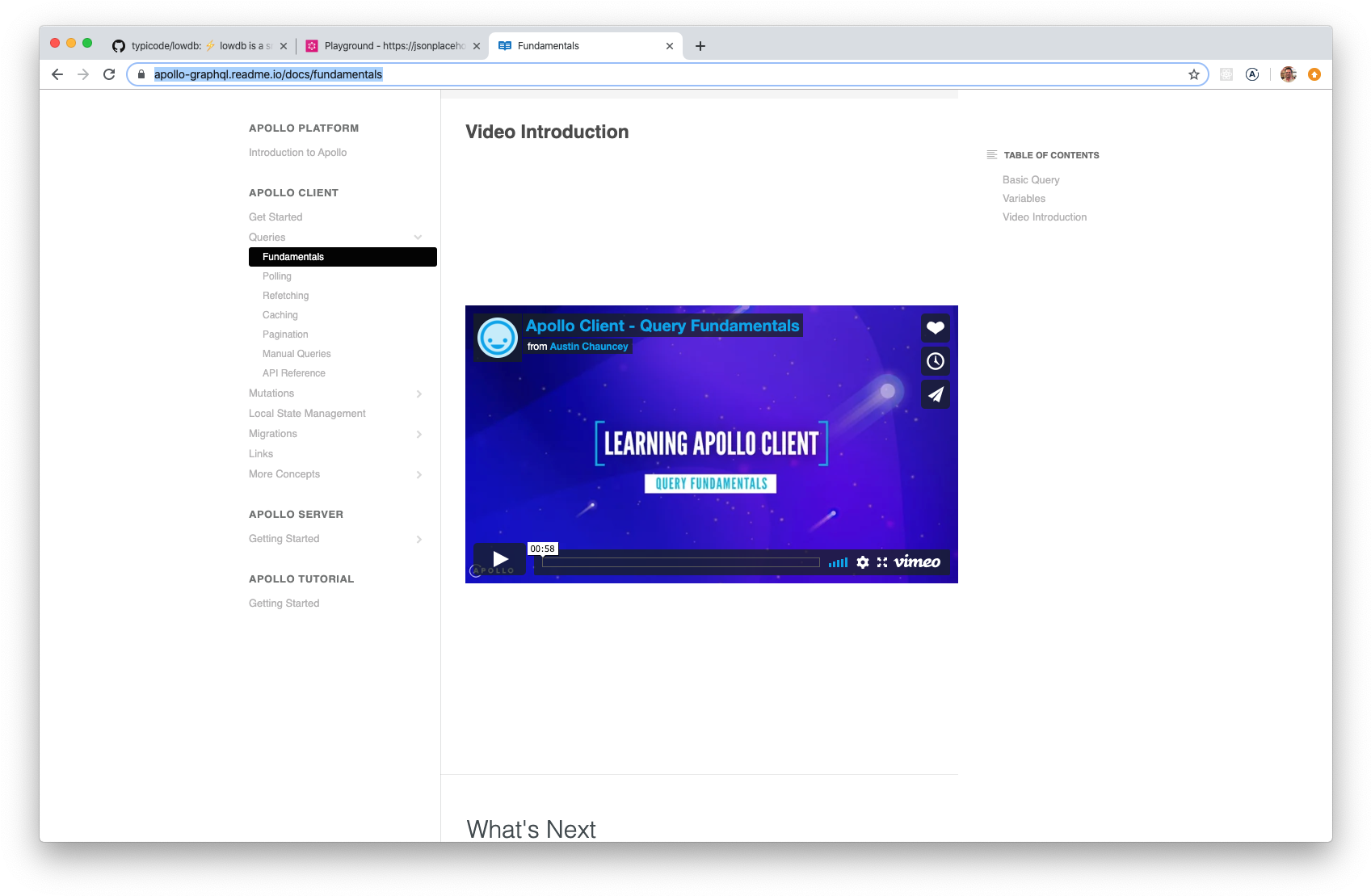This screenshot has height=896, width=1371.
Task: Open the Manual Queries page
Action: click(296, 354)
